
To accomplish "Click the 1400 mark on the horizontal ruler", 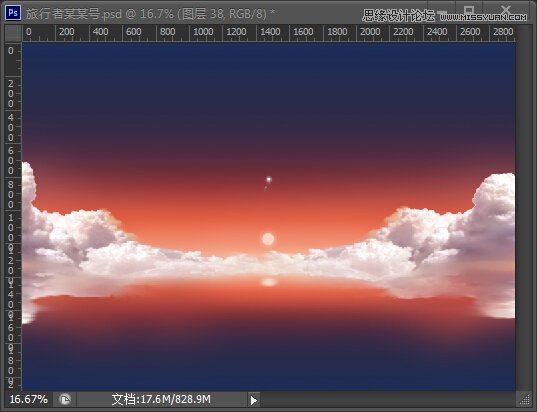I will [x=270, y=32].
